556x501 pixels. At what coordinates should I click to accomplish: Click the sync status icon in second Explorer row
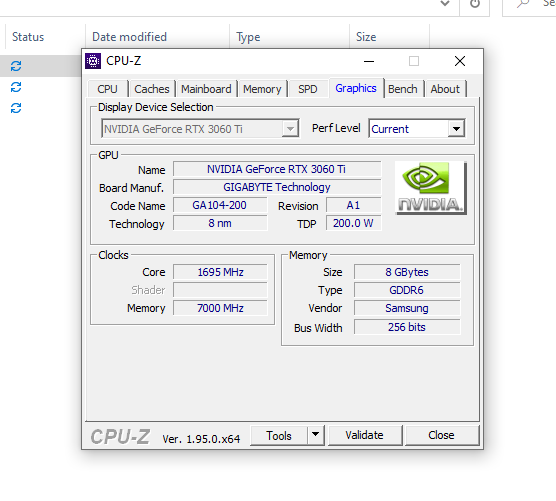16,87
